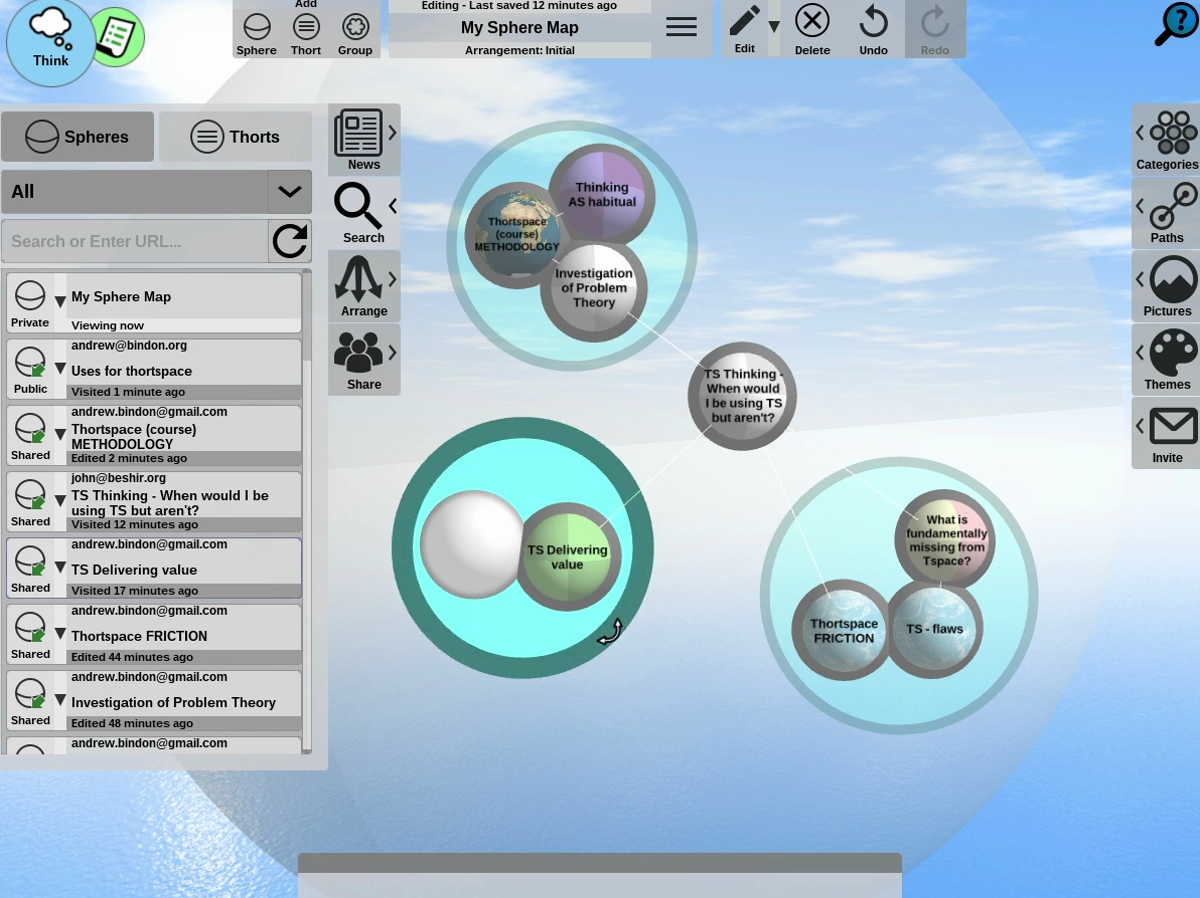Open the Invite envelope panel
Viewport: 1200px width, 898px height.
click(x=1166, y=432)
